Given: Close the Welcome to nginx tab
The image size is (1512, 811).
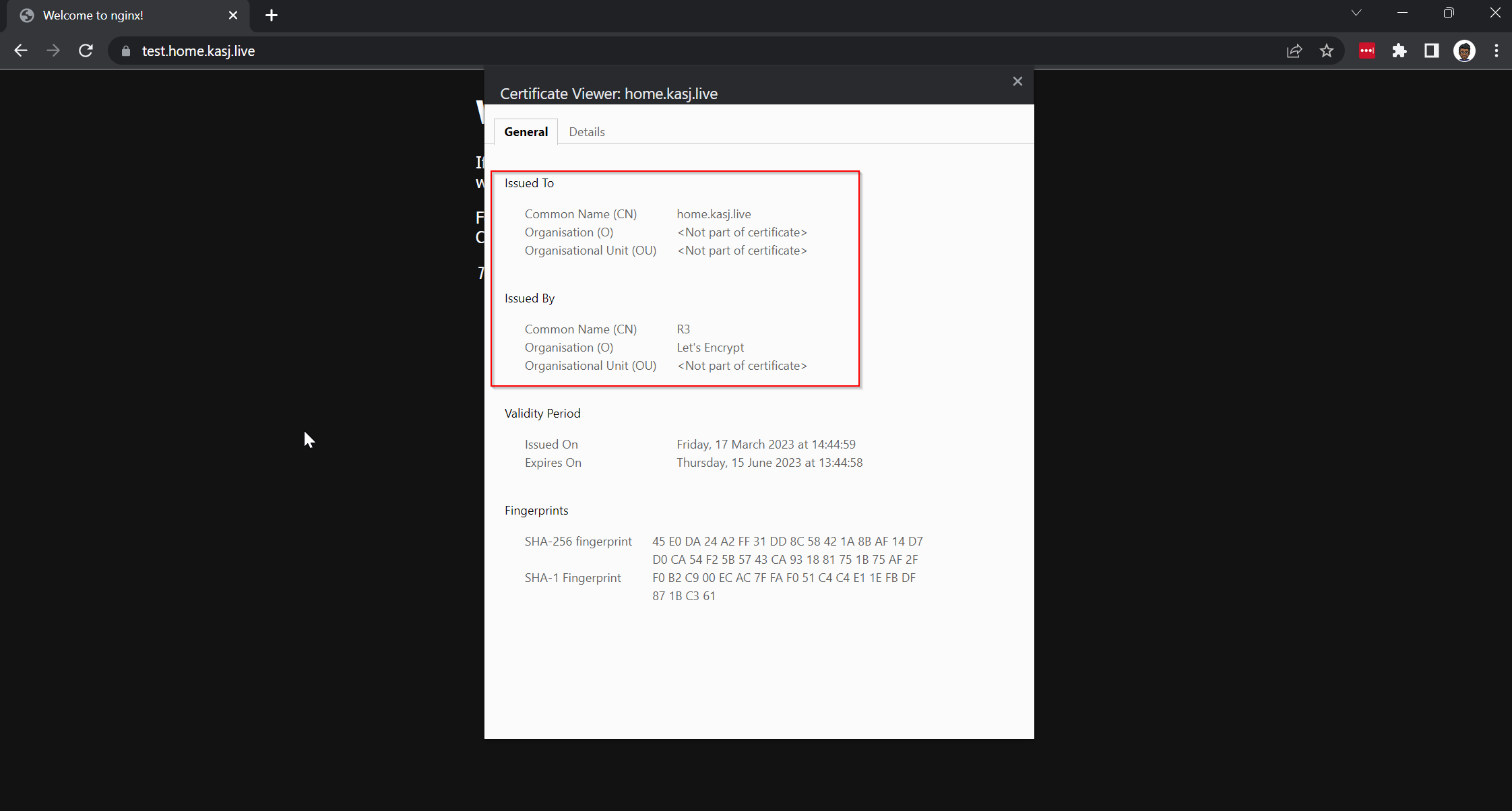Looking at the screenshot, I should (233, 15).
